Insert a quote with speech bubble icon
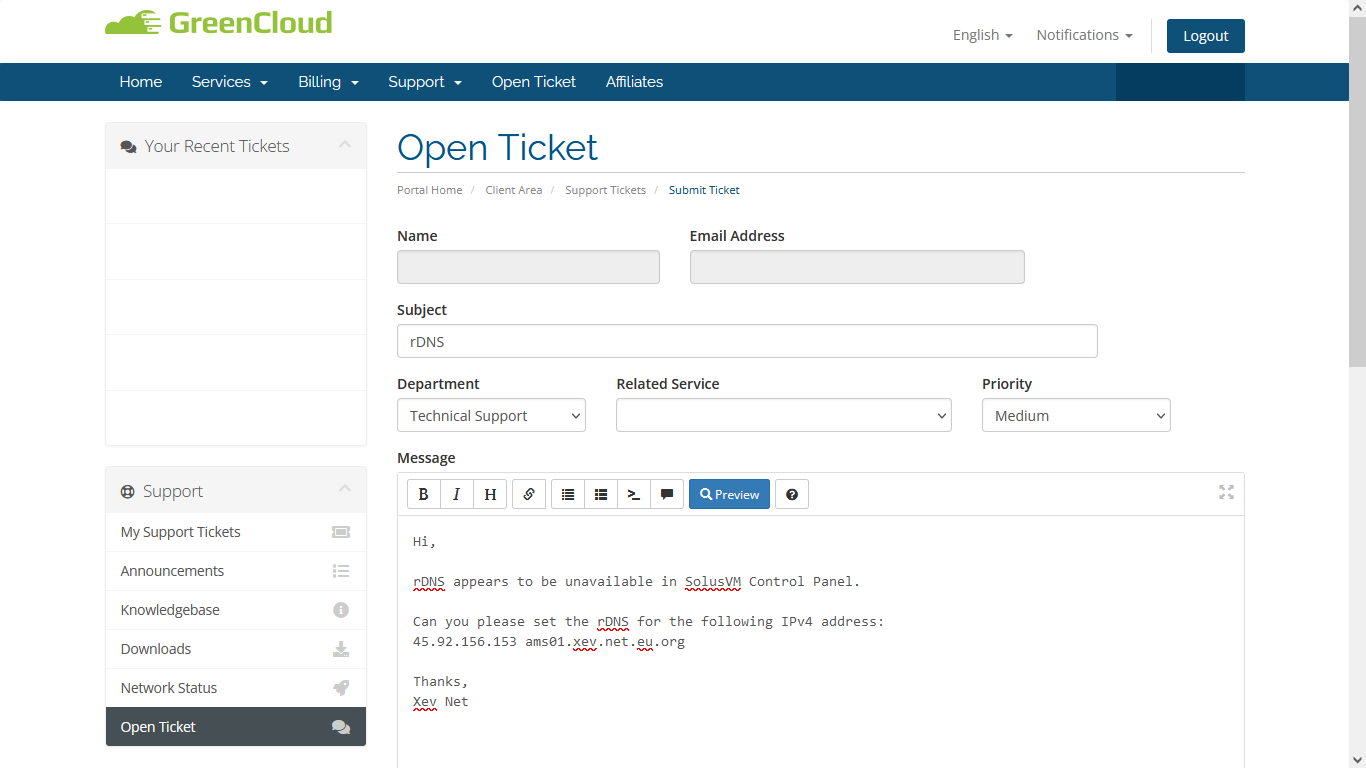Screen dimensions: 1366x768 coord(667,494)
